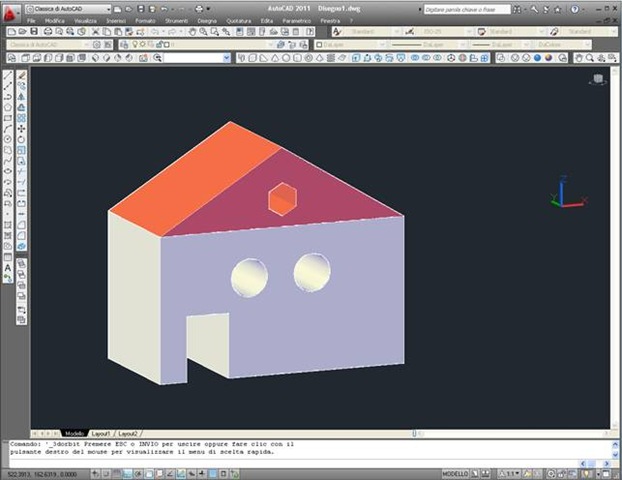Select the Arc drawing tool
The image size is (622, 480).
coord(8,129)
